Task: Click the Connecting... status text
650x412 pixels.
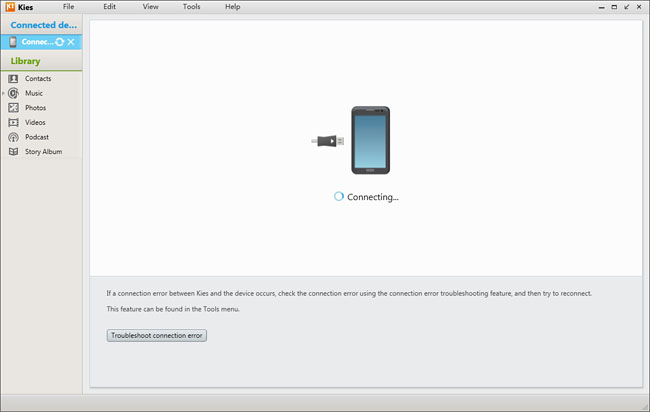Action: click(x=373, y=197)
